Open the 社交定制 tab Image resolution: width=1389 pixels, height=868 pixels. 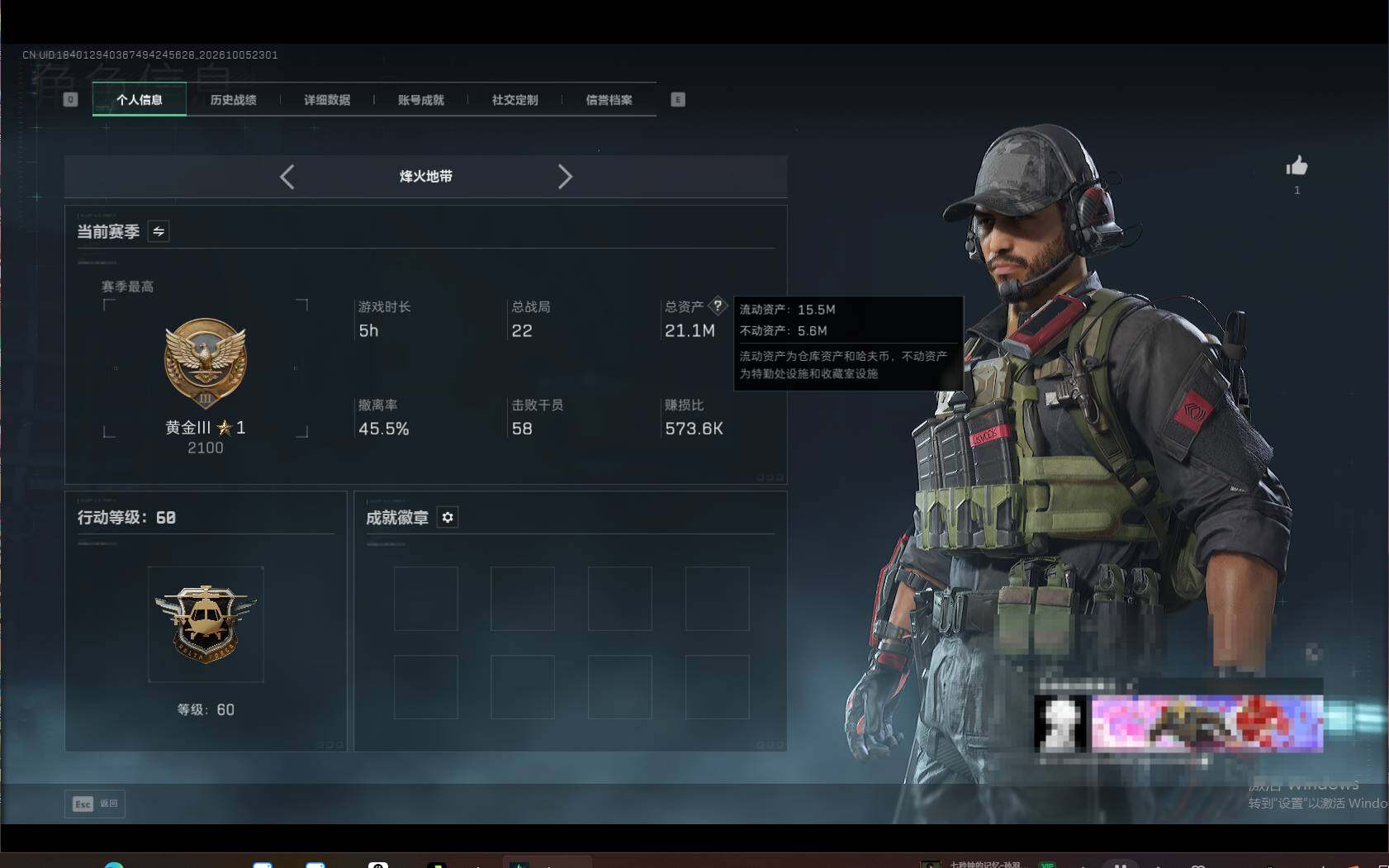[x=514, y=100]
